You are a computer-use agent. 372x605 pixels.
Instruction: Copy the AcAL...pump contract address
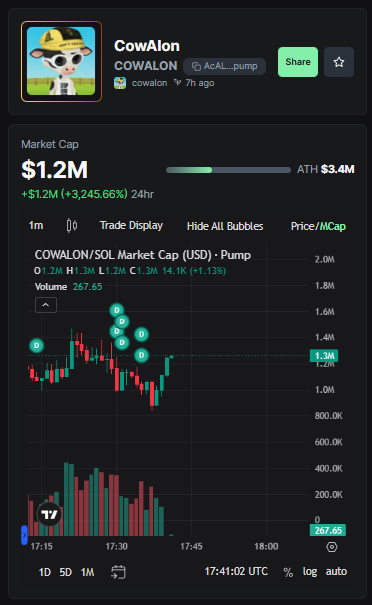click(x=225, y=66)
